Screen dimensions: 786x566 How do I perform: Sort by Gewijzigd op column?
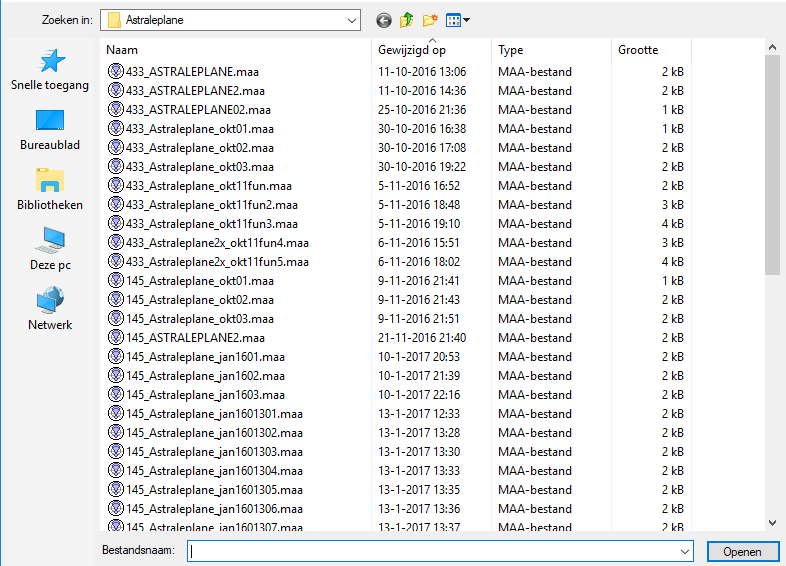(432, 50)
